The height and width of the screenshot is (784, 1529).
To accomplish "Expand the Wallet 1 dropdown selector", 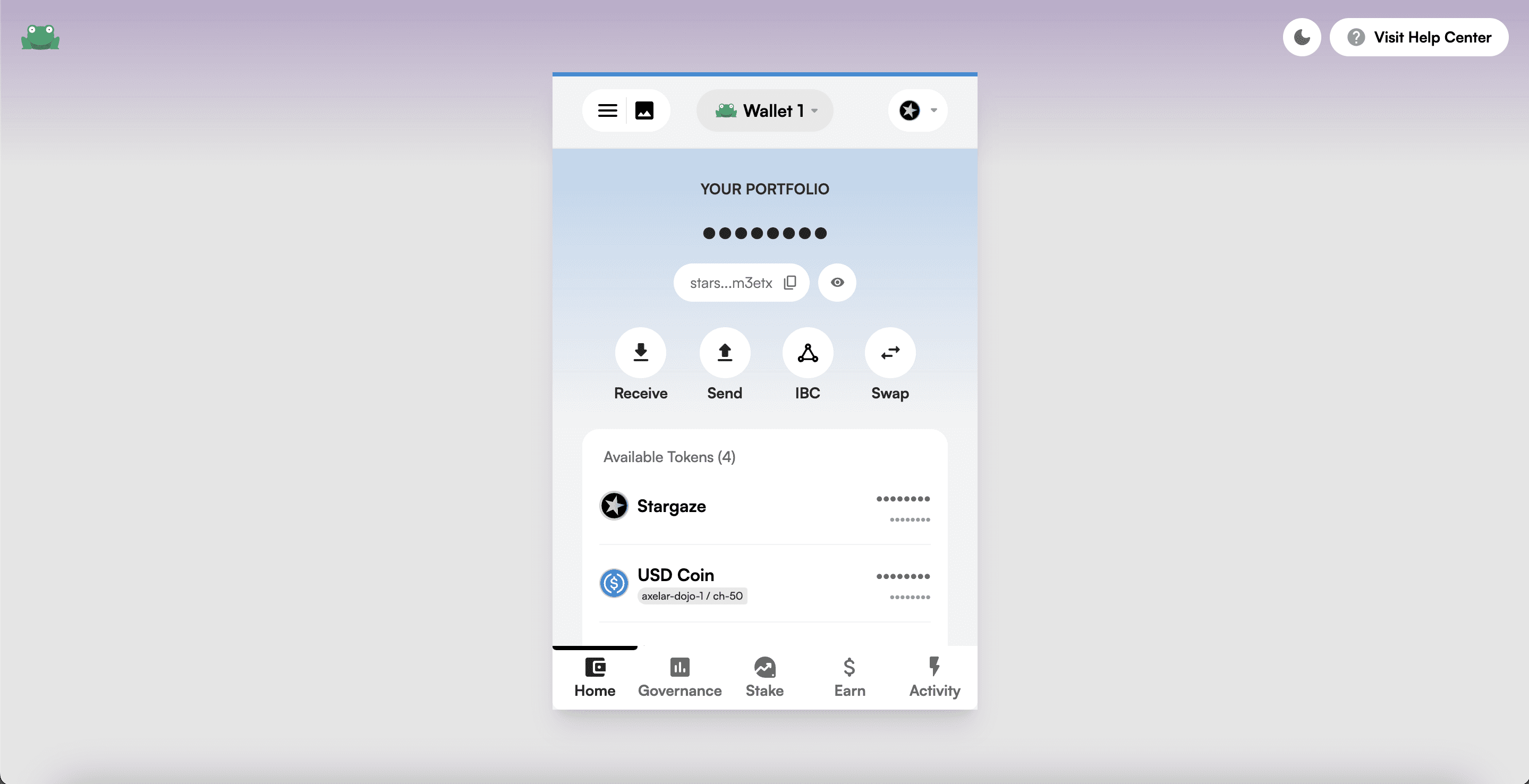I will click(x=765, y=110).
